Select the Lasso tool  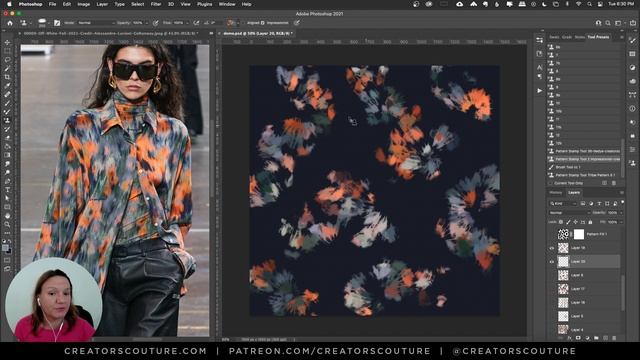coord(7,60)
